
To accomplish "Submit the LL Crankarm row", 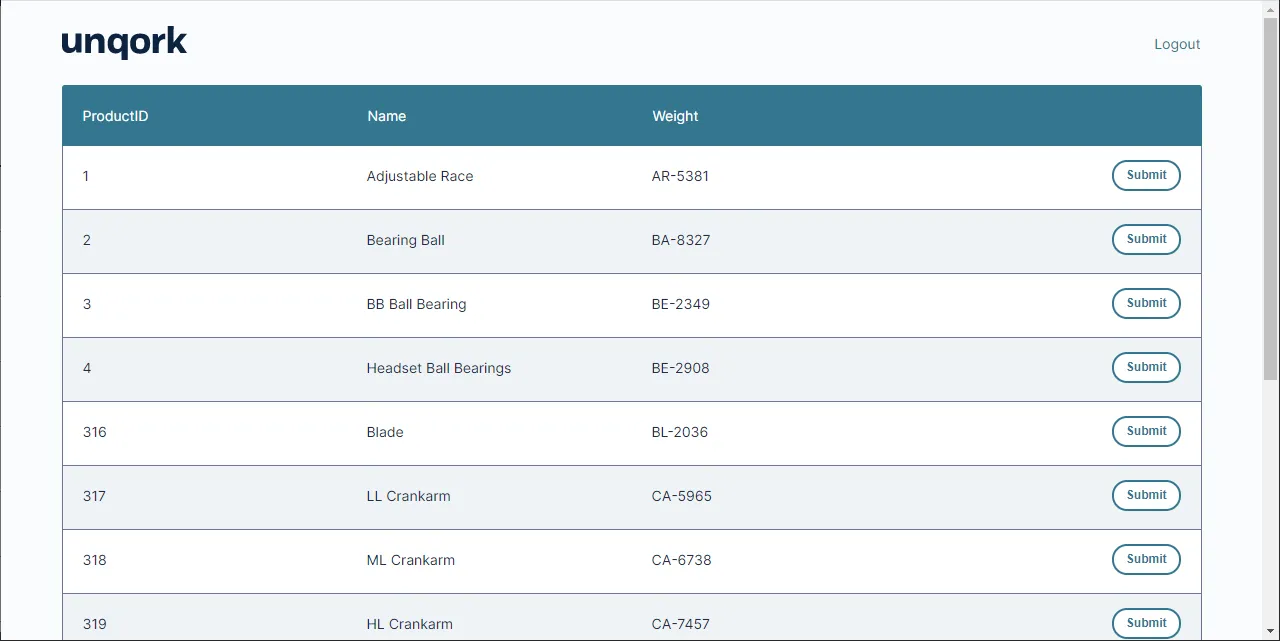I will pyautogui.click(x=1145, y=495).
